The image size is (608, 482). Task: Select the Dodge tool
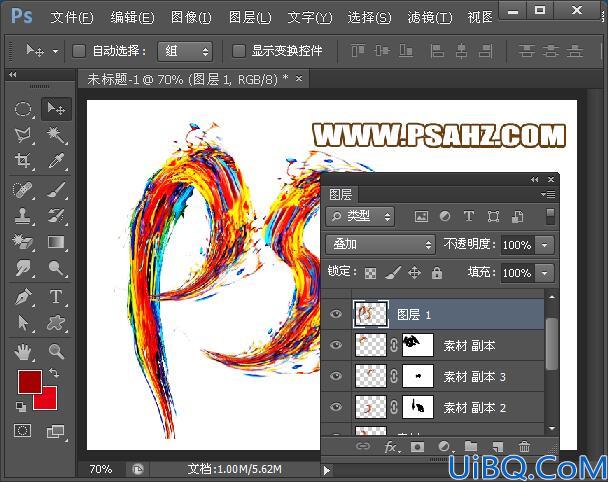[56, 268]
